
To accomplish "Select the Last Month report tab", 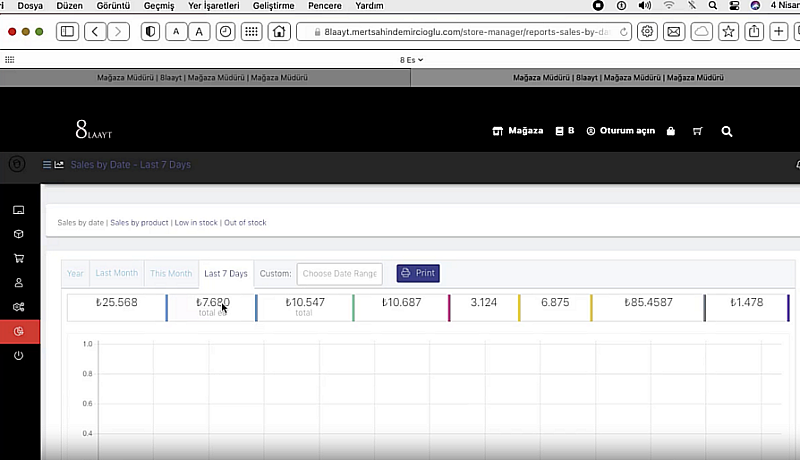I will coord(117,273).
